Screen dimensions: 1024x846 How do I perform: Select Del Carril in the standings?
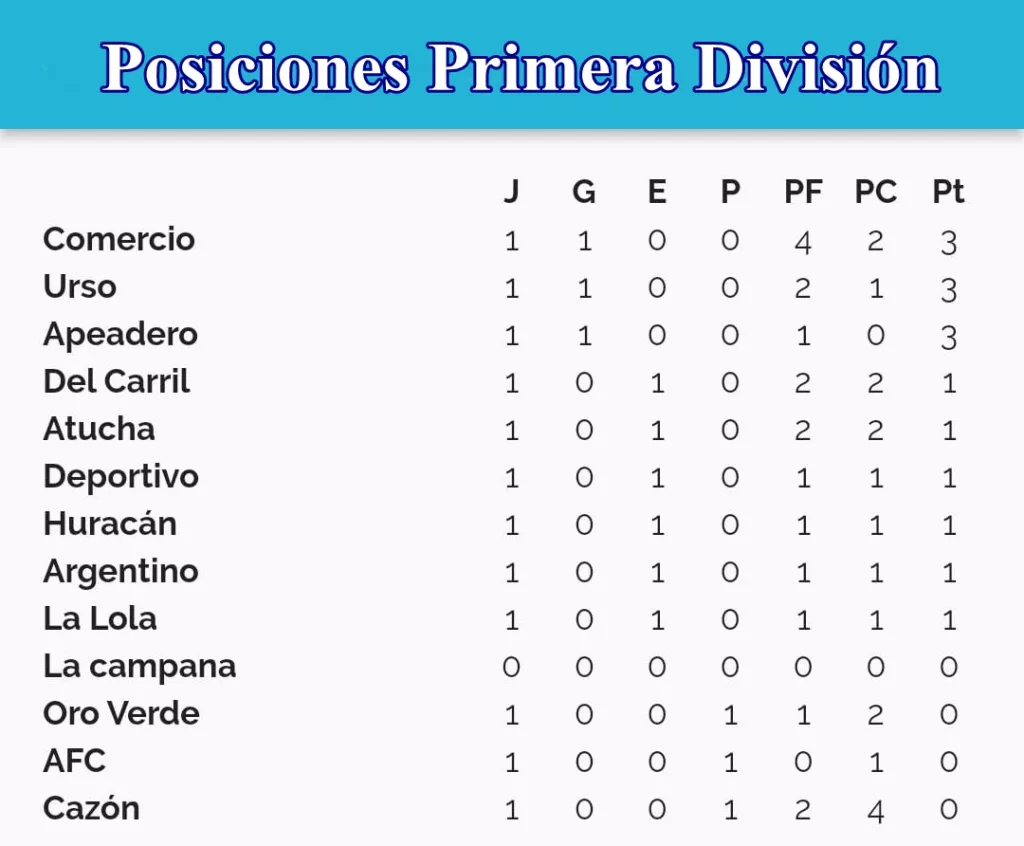click(x=116, y=382)
